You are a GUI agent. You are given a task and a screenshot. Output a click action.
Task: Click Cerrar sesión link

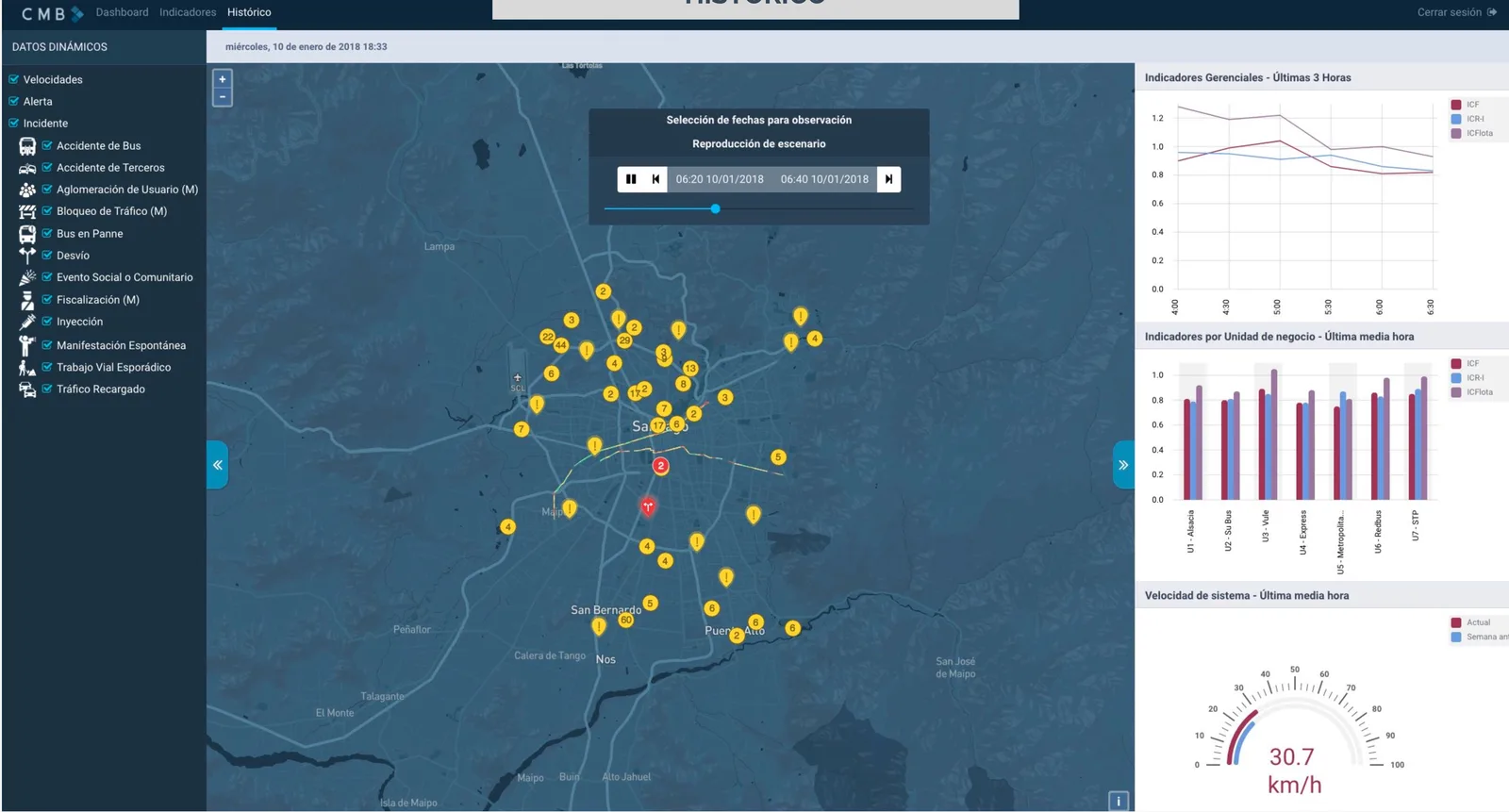[1449, 12]
